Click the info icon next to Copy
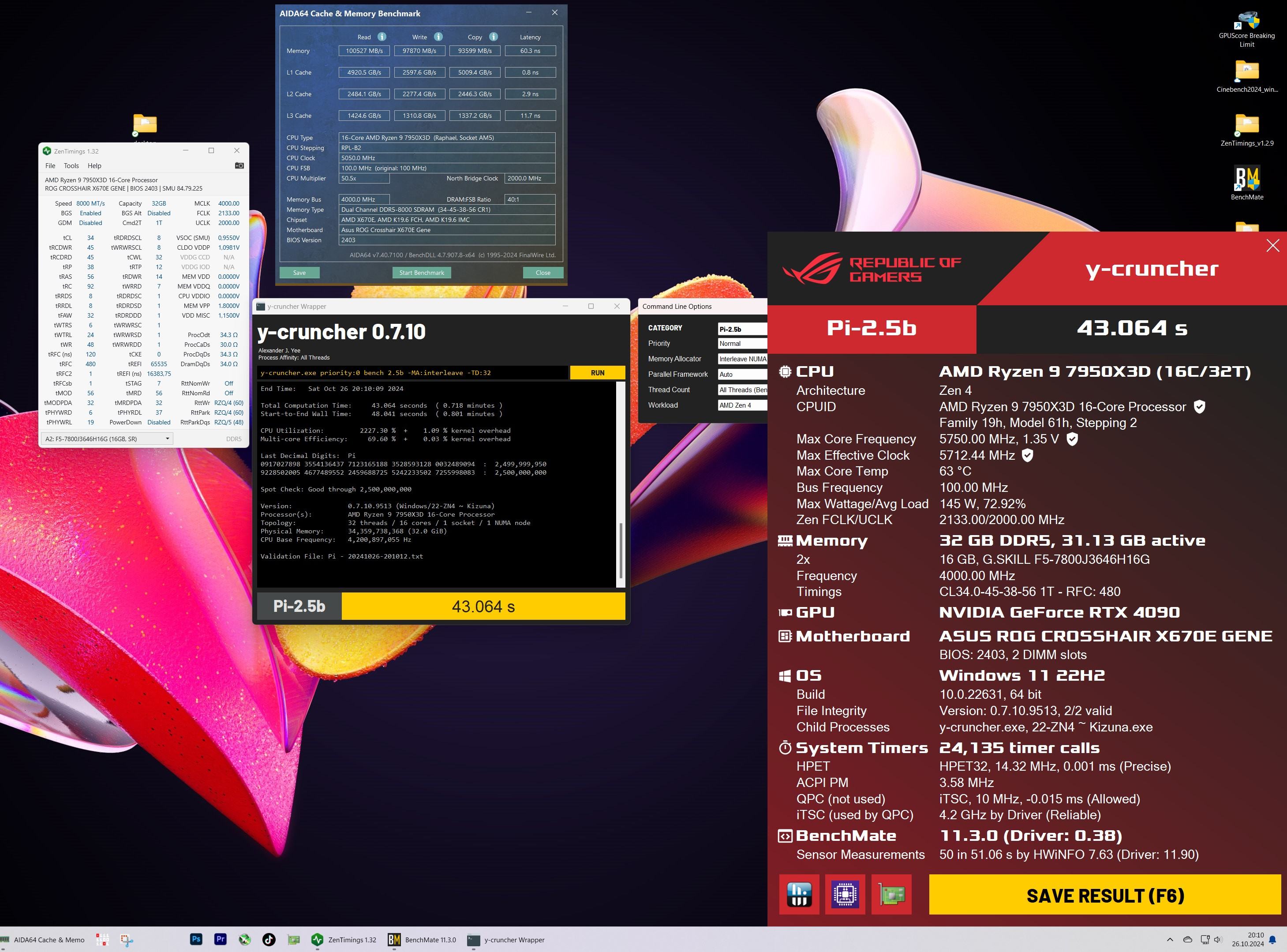 click(x=494, y=37)
